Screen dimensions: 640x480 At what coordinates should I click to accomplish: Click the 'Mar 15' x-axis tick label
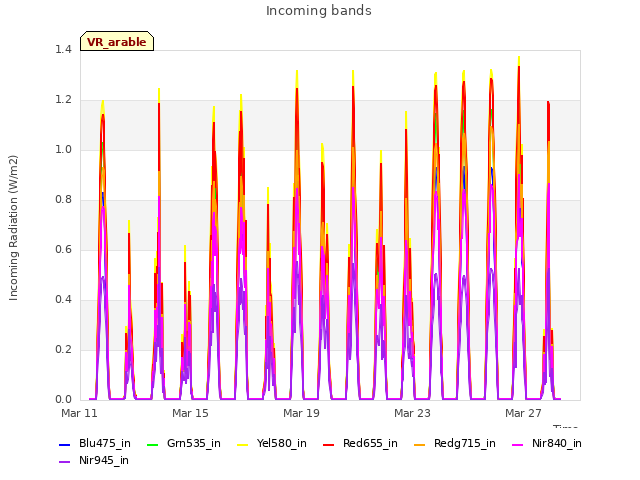click(190, 413)
